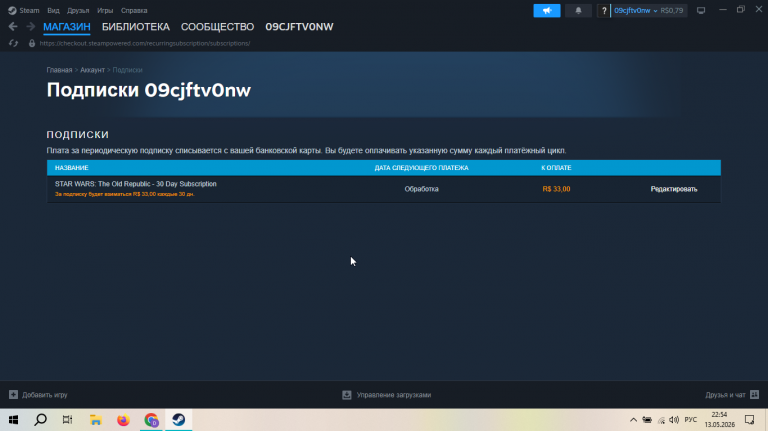
Task: Click the network tray icon
Action: (x=661, y=420)
